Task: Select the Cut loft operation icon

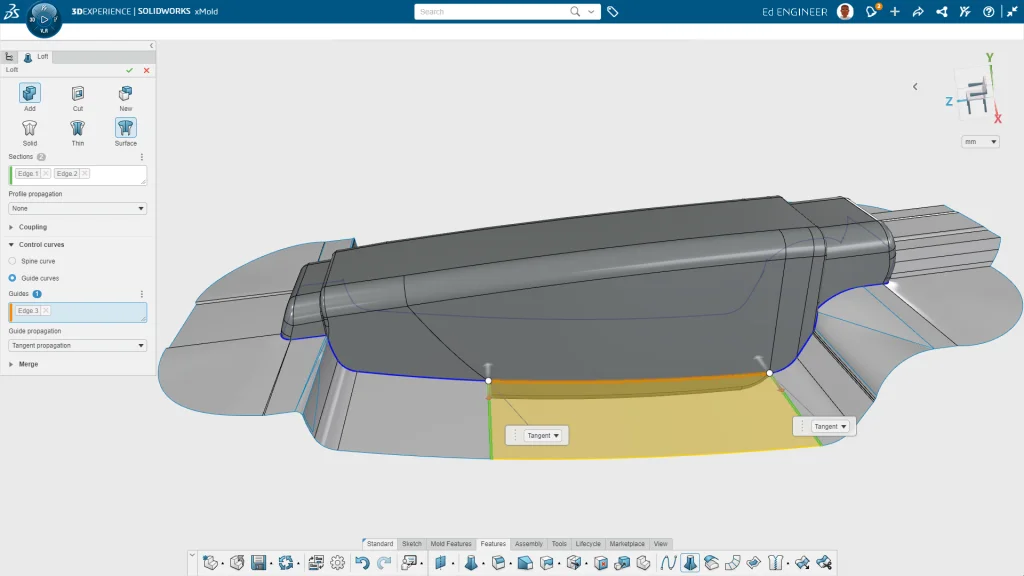Action: click(x=77, y=93)
